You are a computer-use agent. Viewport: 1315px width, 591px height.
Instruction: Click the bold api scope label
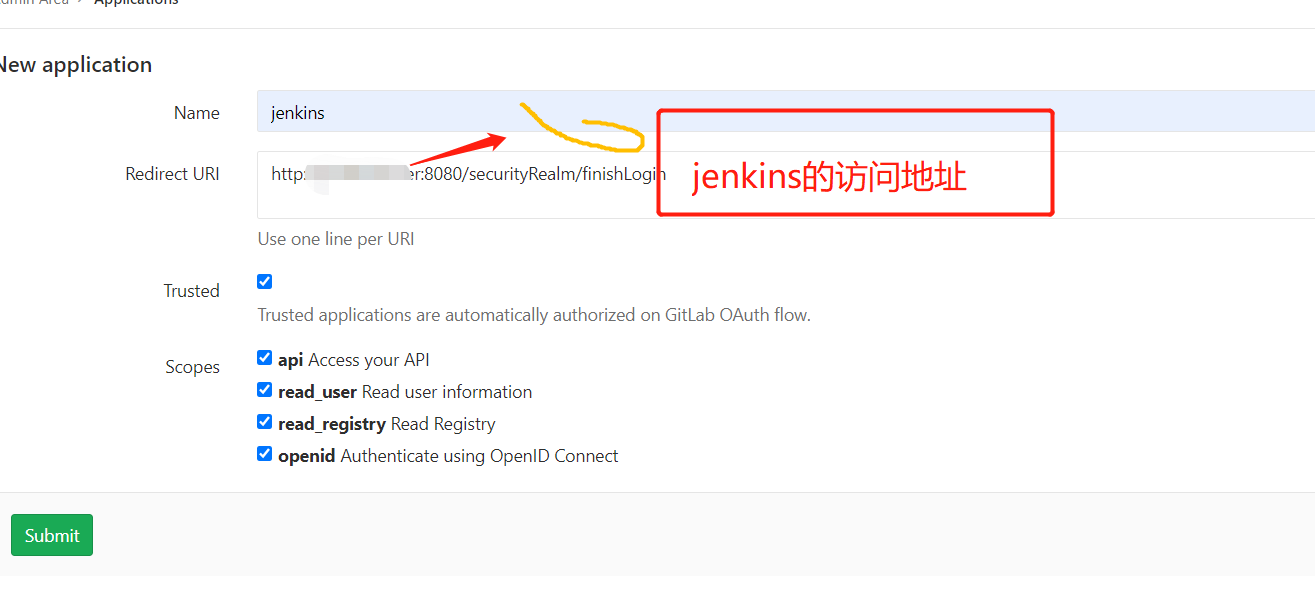pos(290,358)
